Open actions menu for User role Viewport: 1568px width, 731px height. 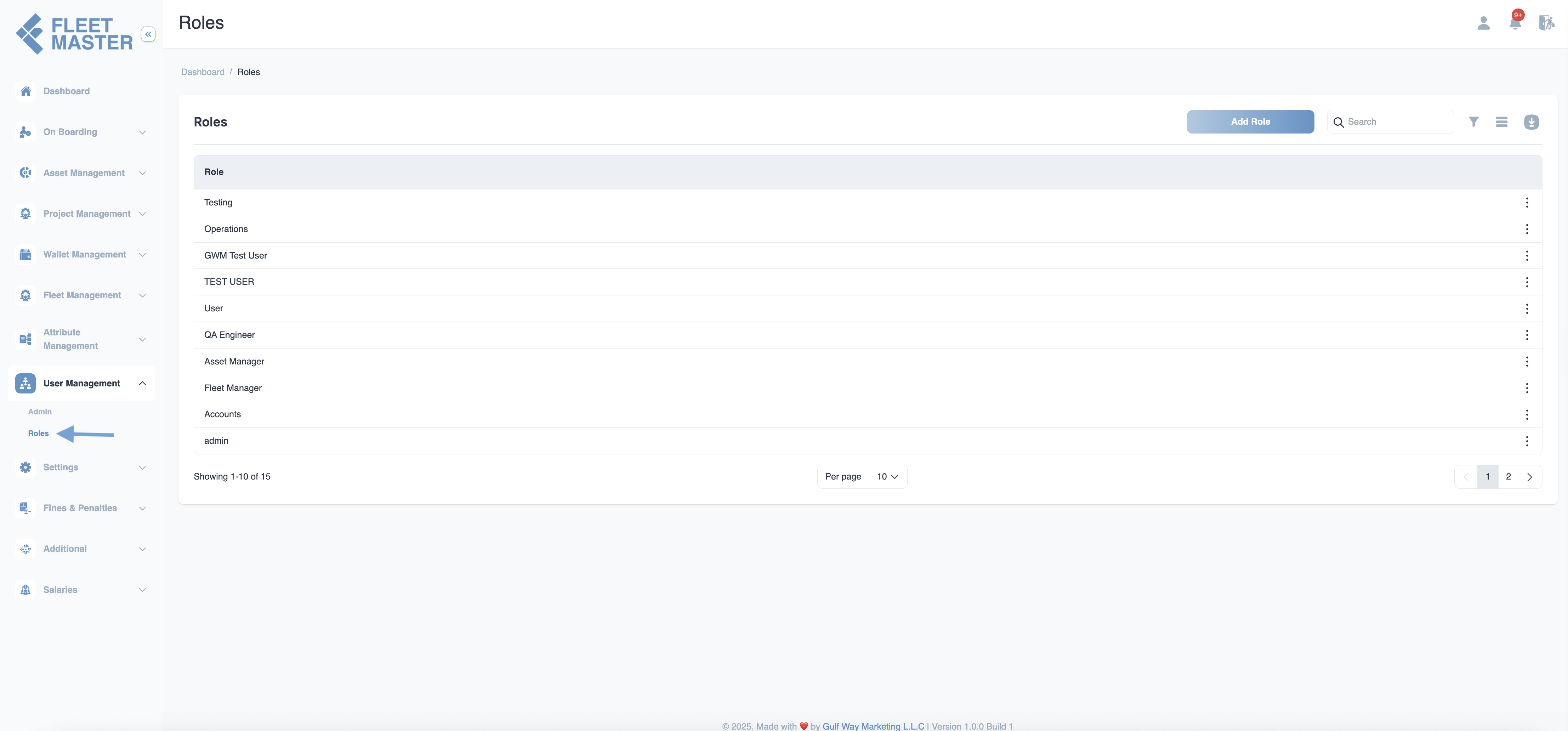1527,308
